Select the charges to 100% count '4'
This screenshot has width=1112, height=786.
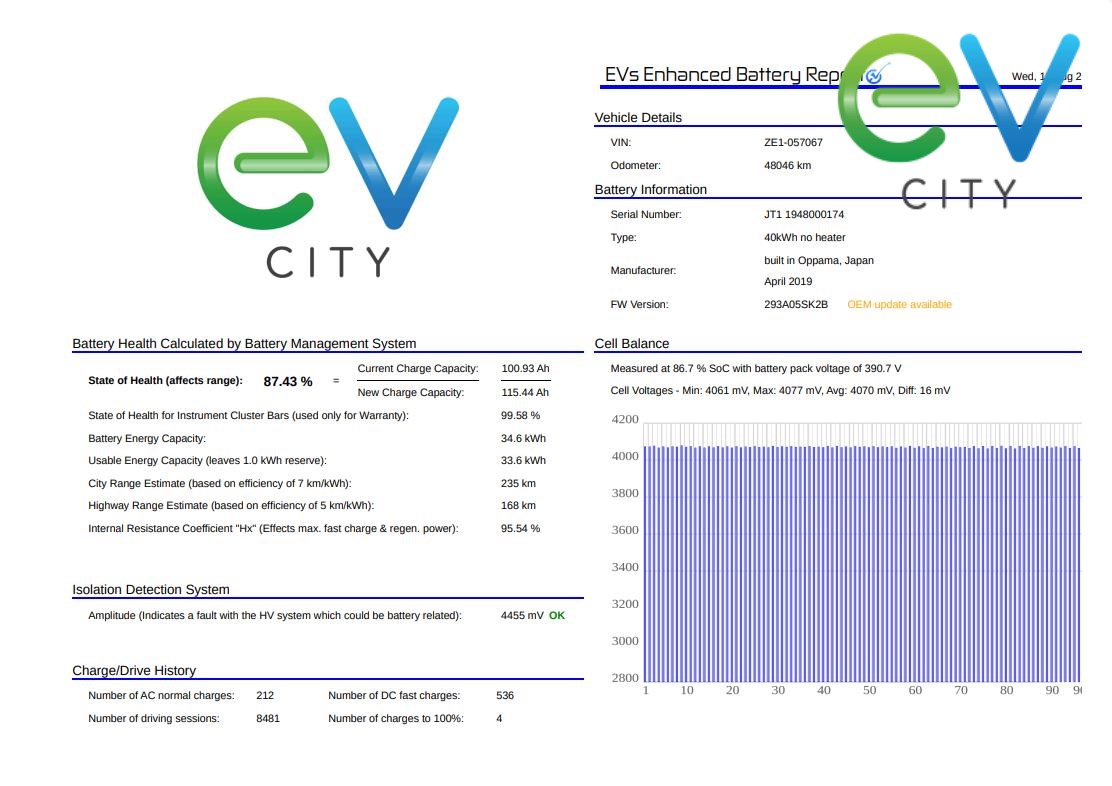coord(499,719)
